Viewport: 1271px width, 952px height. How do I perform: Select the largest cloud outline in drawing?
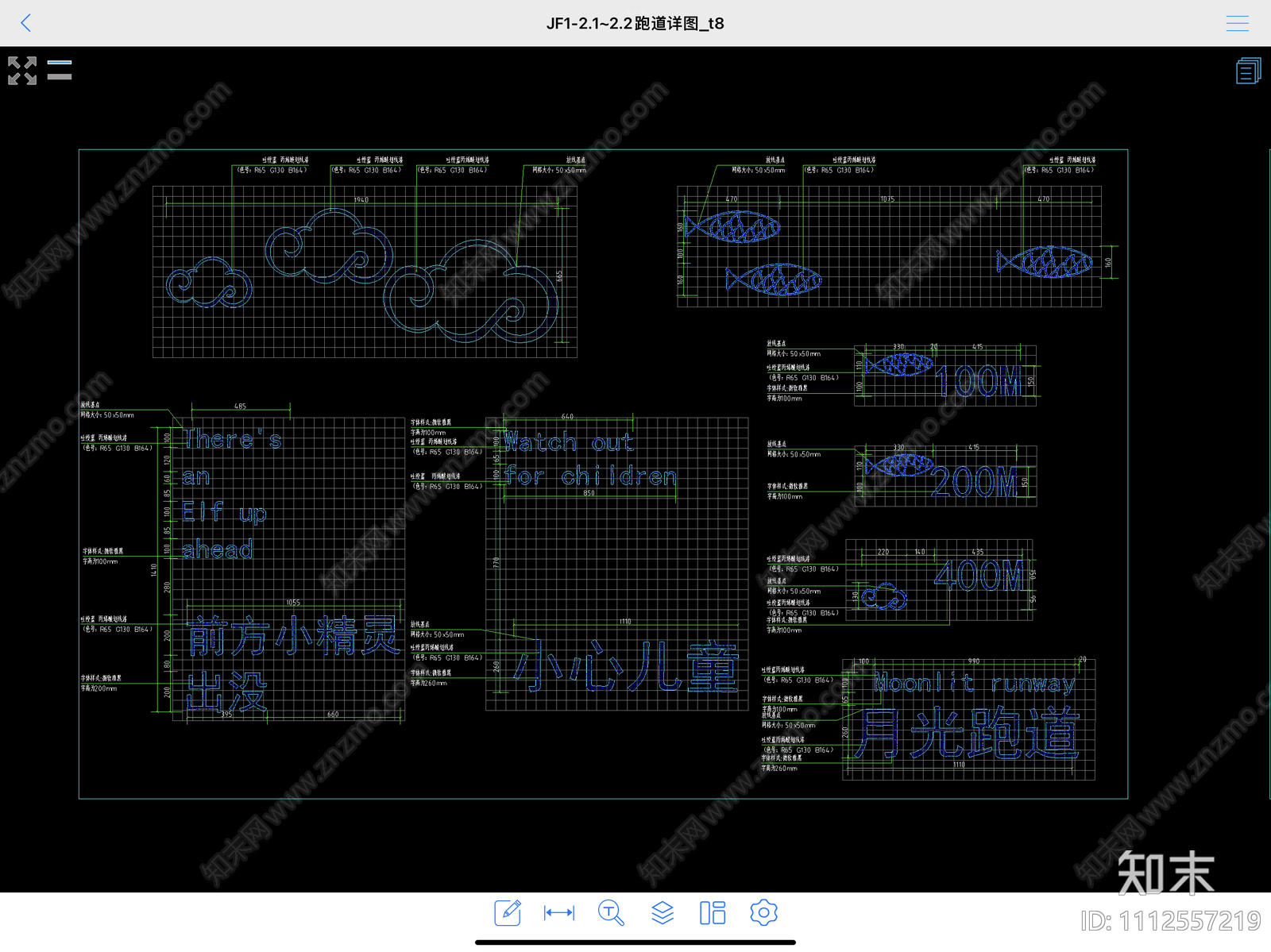(x=471, y=292)
